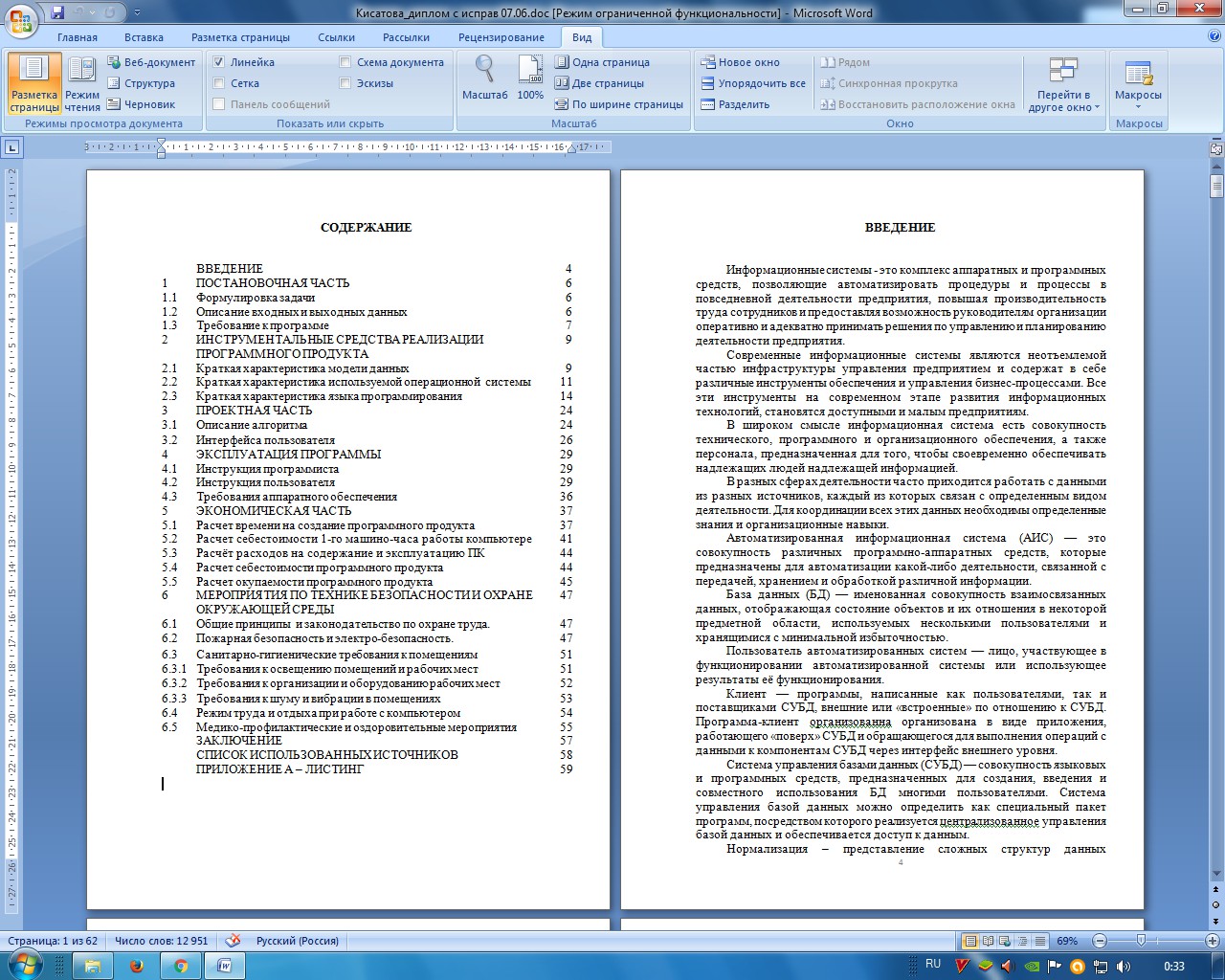Save document with quick access icon
This screenshot has height=980, width=1225.
click(x=57, y=12)
